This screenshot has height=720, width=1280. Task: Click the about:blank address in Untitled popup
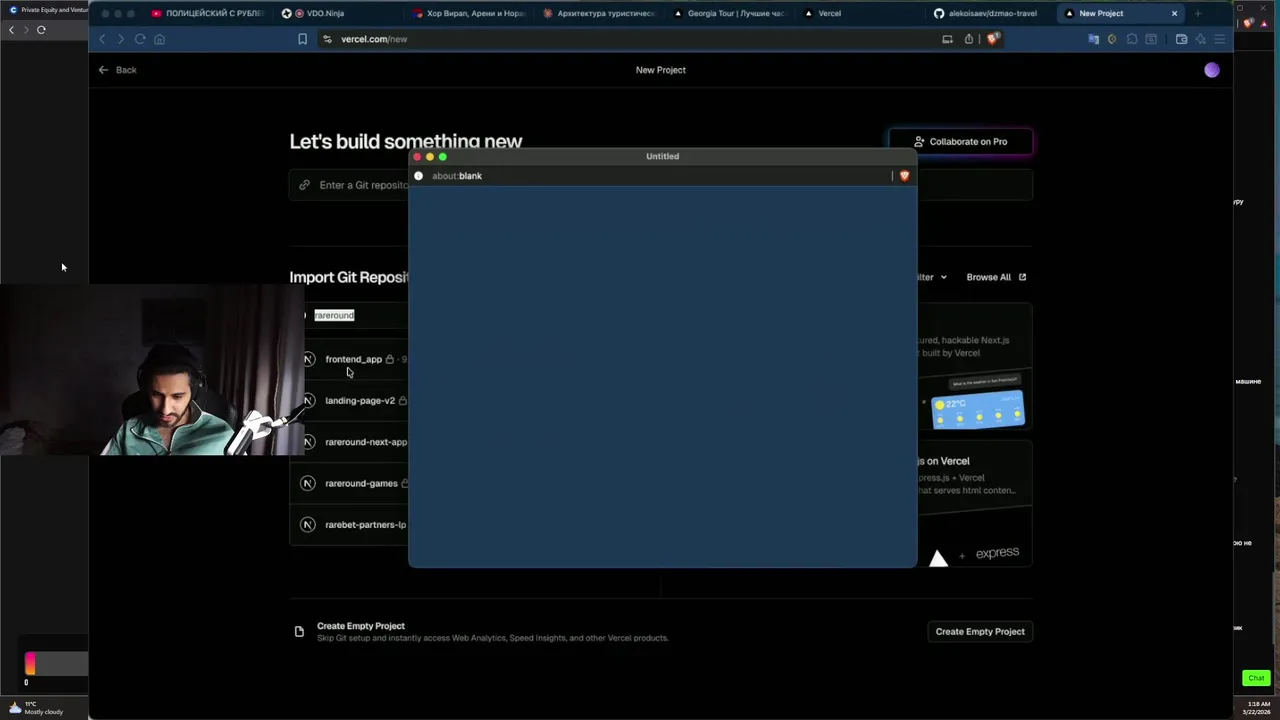[456, 176]
